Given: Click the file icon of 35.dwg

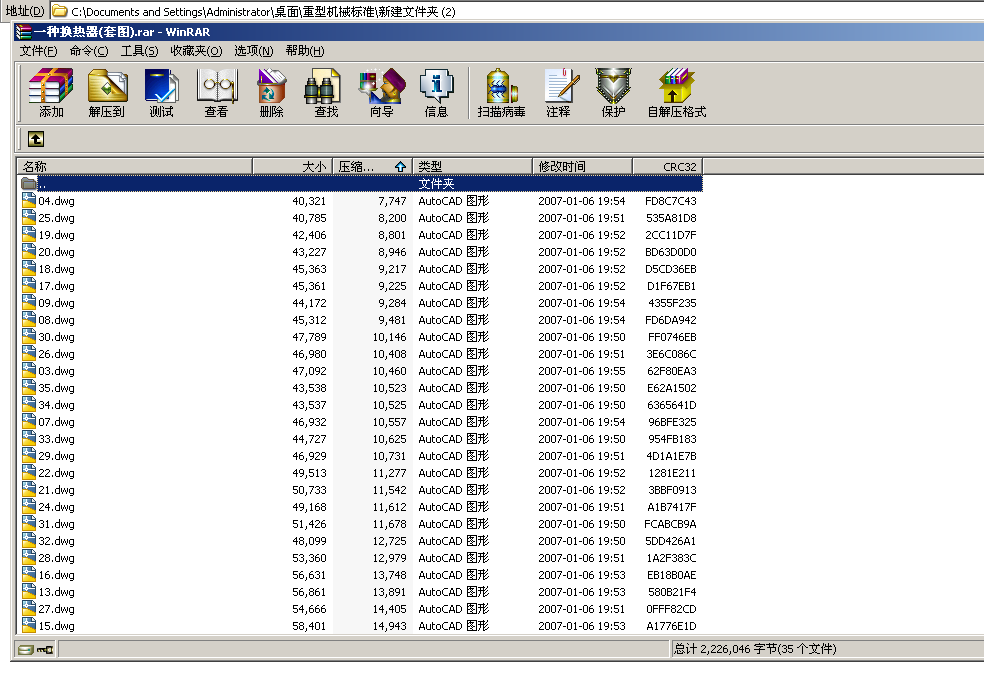Looking at the screenshot, I should [28, 387].
